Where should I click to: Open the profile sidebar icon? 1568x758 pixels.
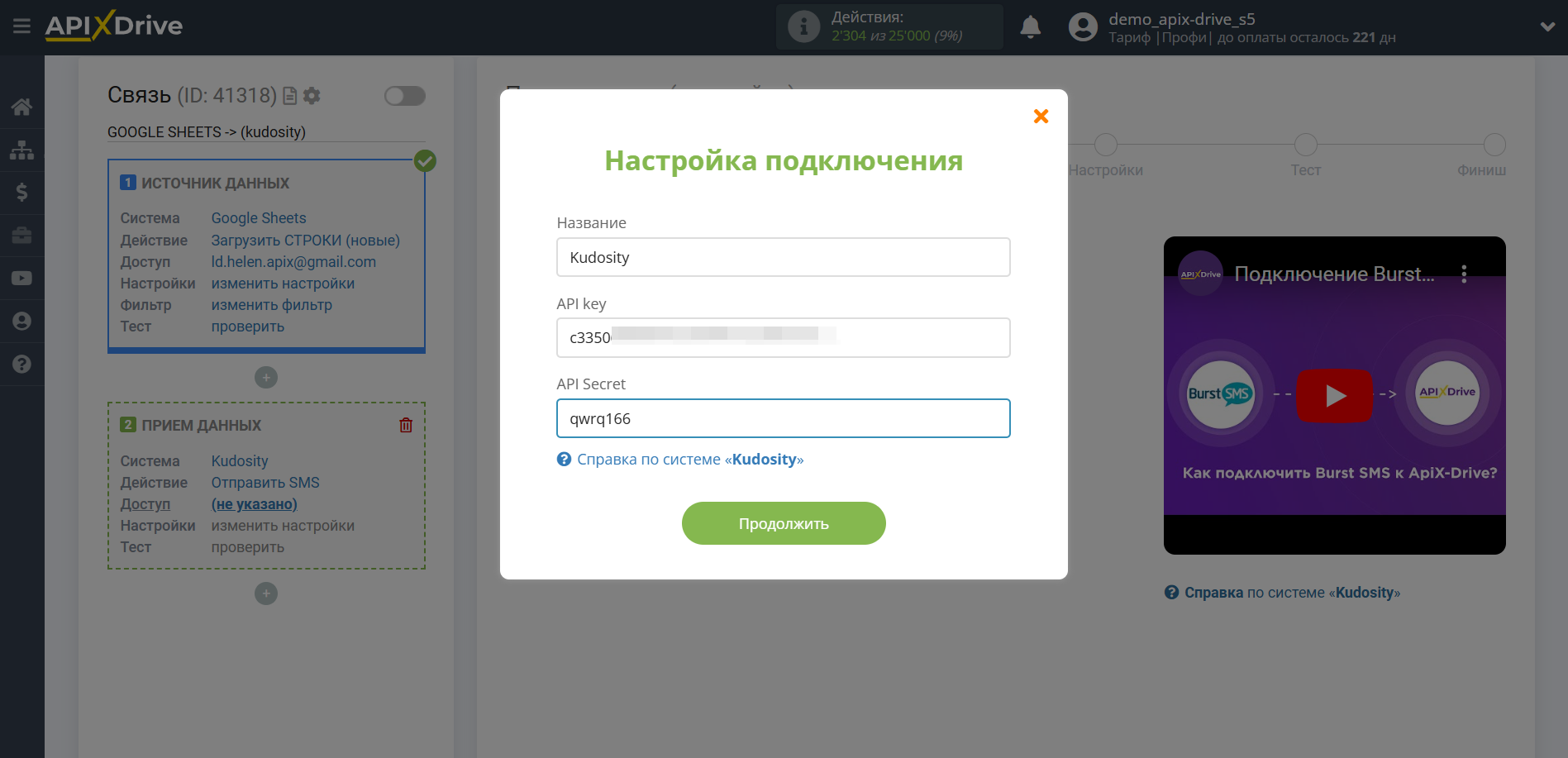pyautogui.click(x=21, y=322)
